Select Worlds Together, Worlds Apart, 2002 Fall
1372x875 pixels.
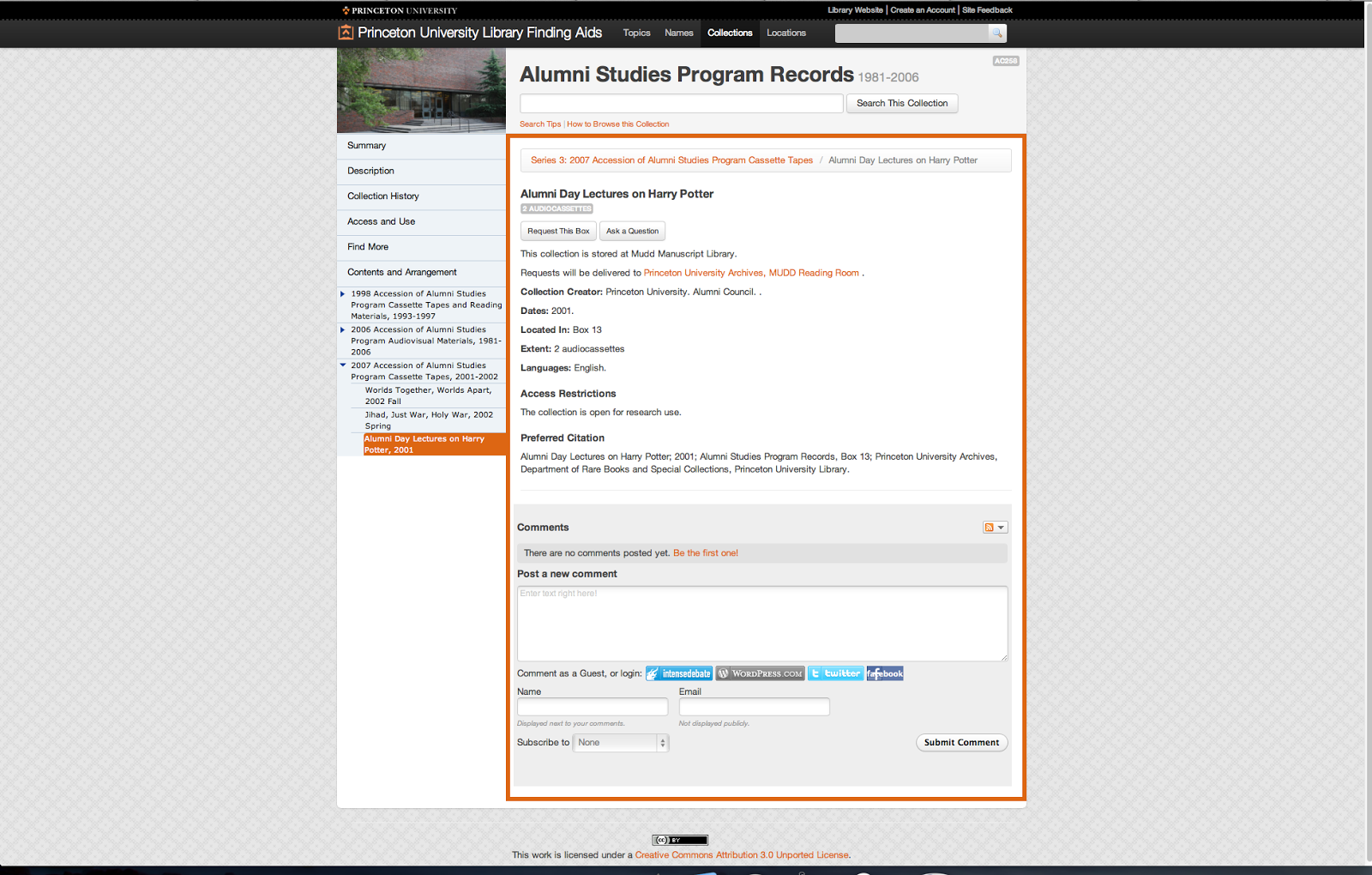coord(429,395)
